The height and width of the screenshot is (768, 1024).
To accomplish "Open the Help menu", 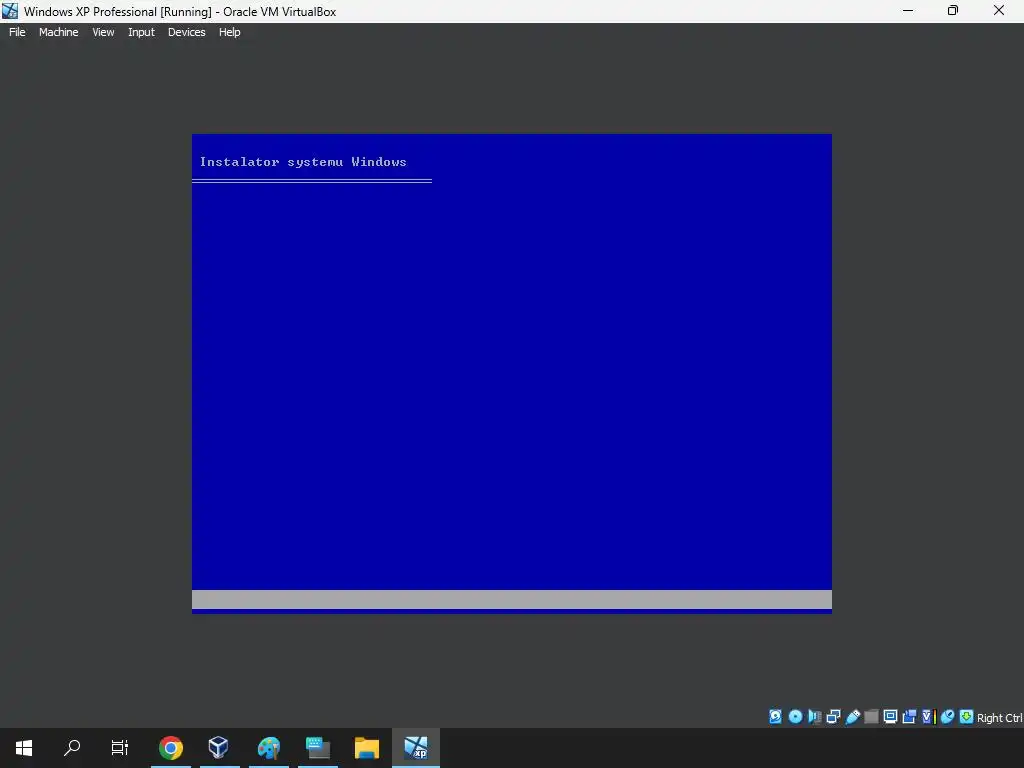I will pos(229,32).
